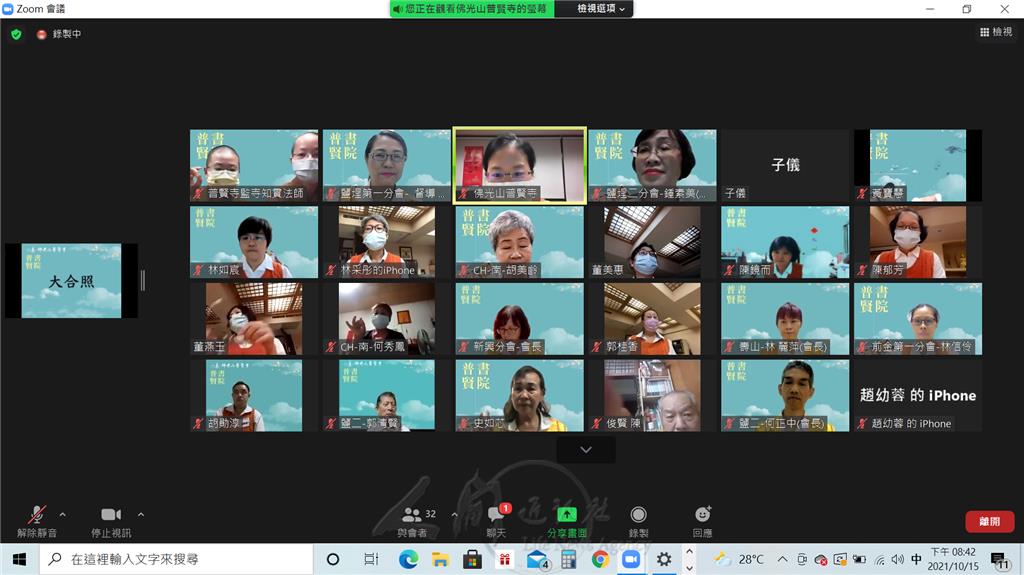Viewport: 1024px width, 575px height.
Task: Select participant tile 子儀
Action: tap(785, 165)
